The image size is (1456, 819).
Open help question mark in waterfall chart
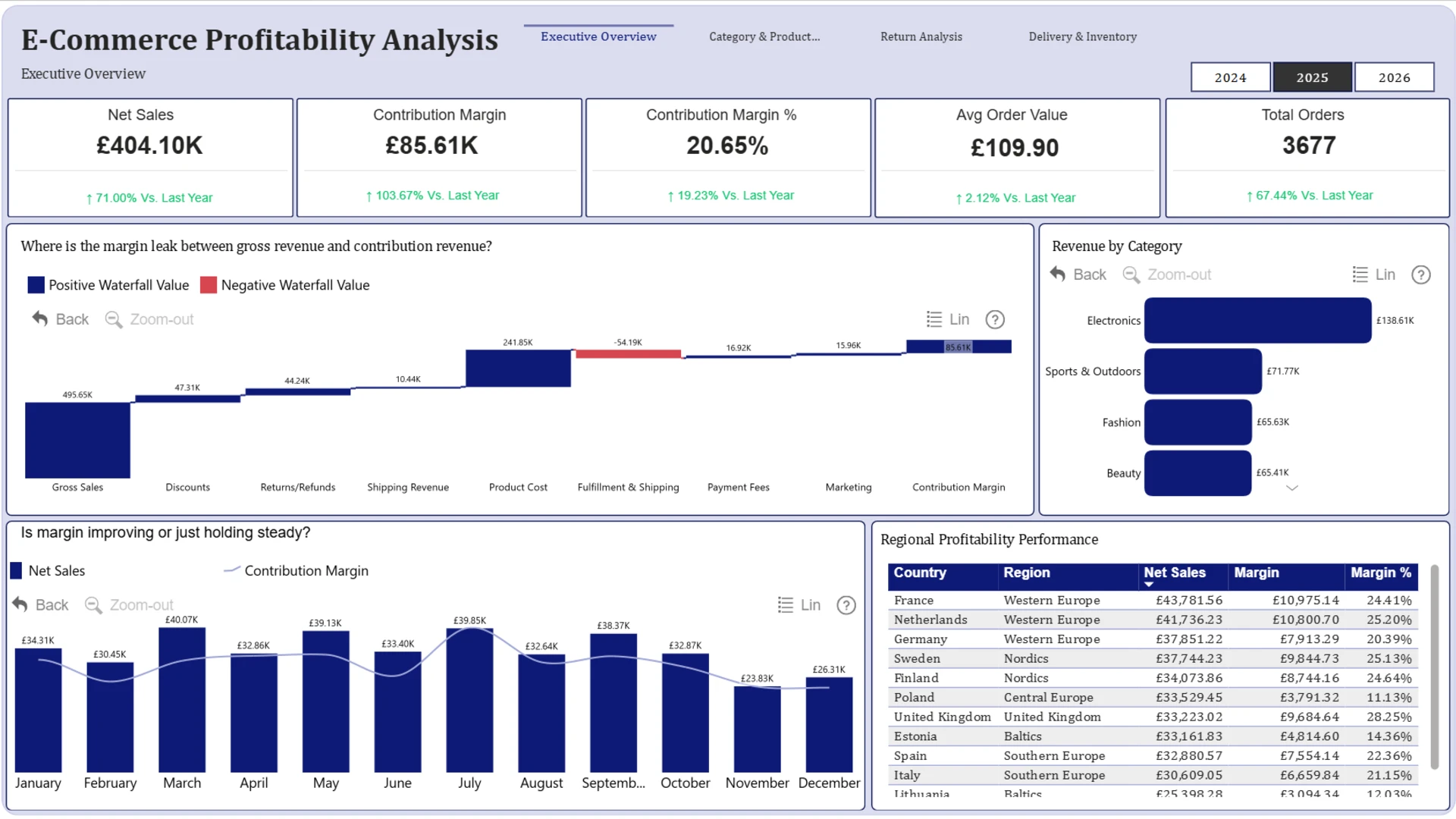pyautogui.click(x=995, y=319)
